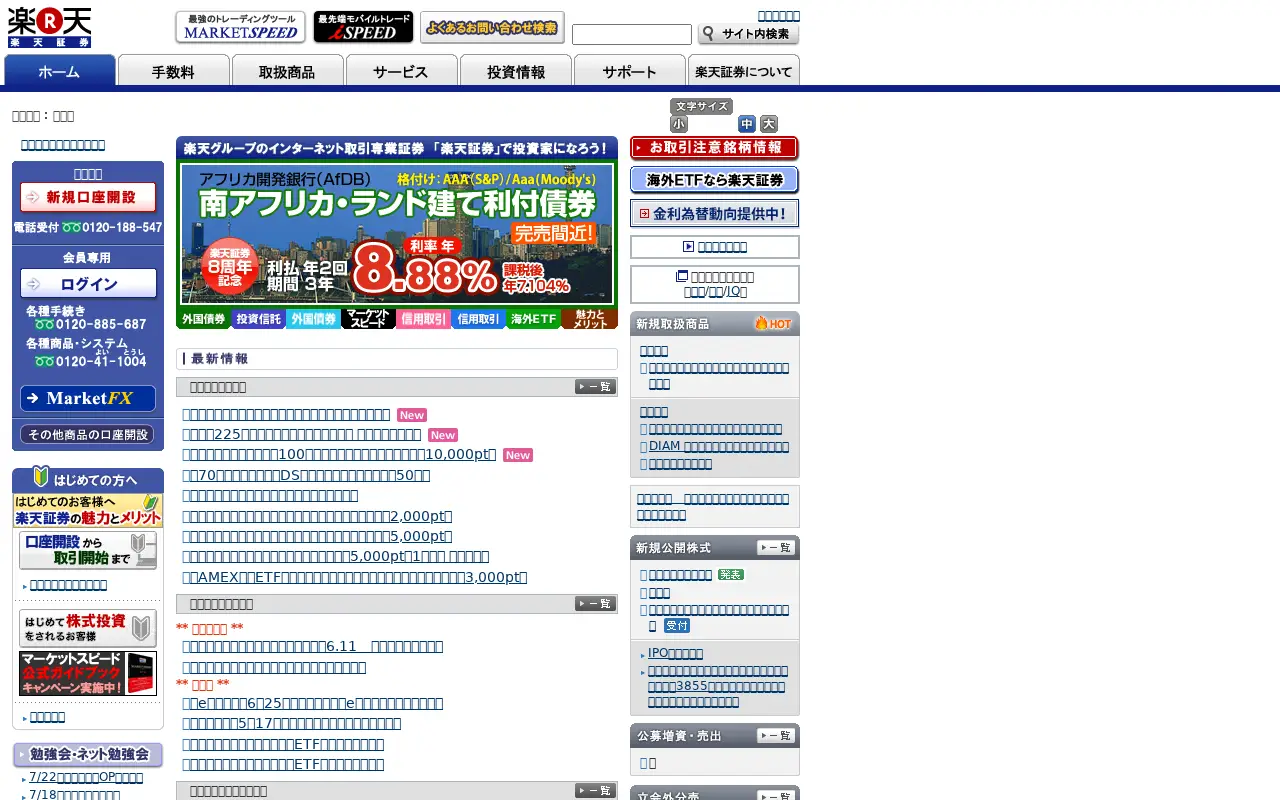Click the 海外ETFなら楽天証券 banner

click(x=715, y=181)
